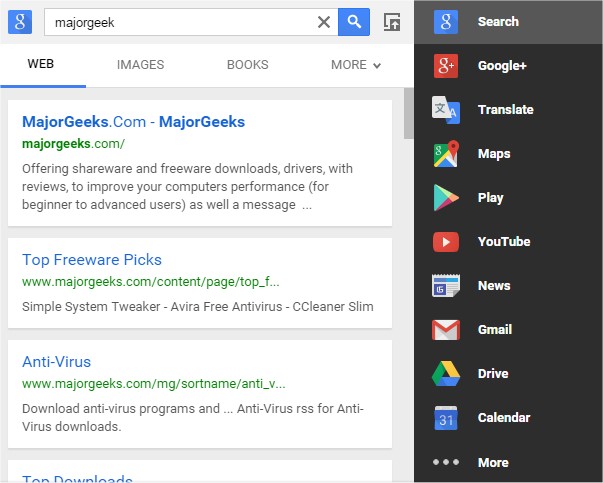Click the Google News icon
The width and height of the screenshot is (603, 483).
[446, 286]
